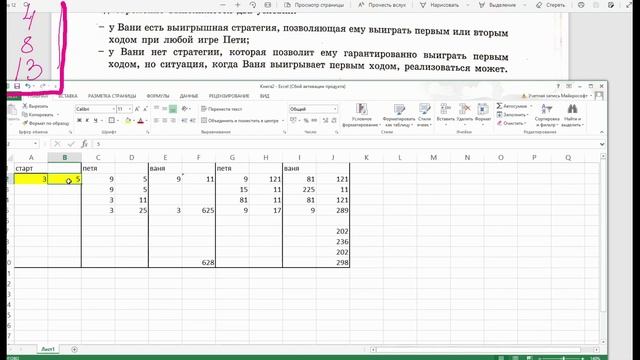The width and height of the screenshot is (640, 360).
Task: Open Общий number format dropdown
Action: click(x=335, y=109)
